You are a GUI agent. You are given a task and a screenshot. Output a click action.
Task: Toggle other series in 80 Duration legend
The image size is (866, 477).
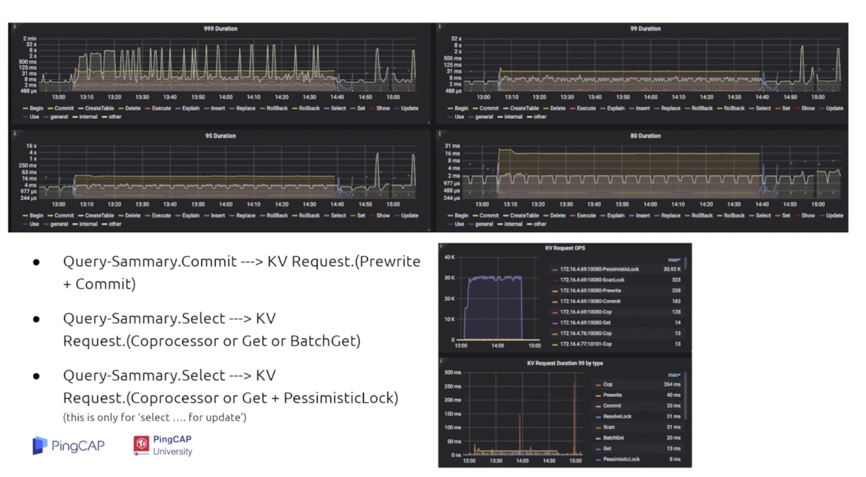(537, 224)
